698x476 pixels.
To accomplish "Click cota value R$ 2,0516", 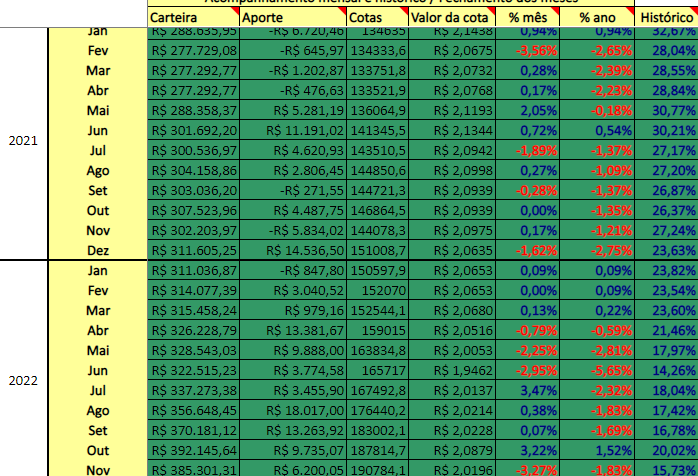I will click(x=452, y=331).
